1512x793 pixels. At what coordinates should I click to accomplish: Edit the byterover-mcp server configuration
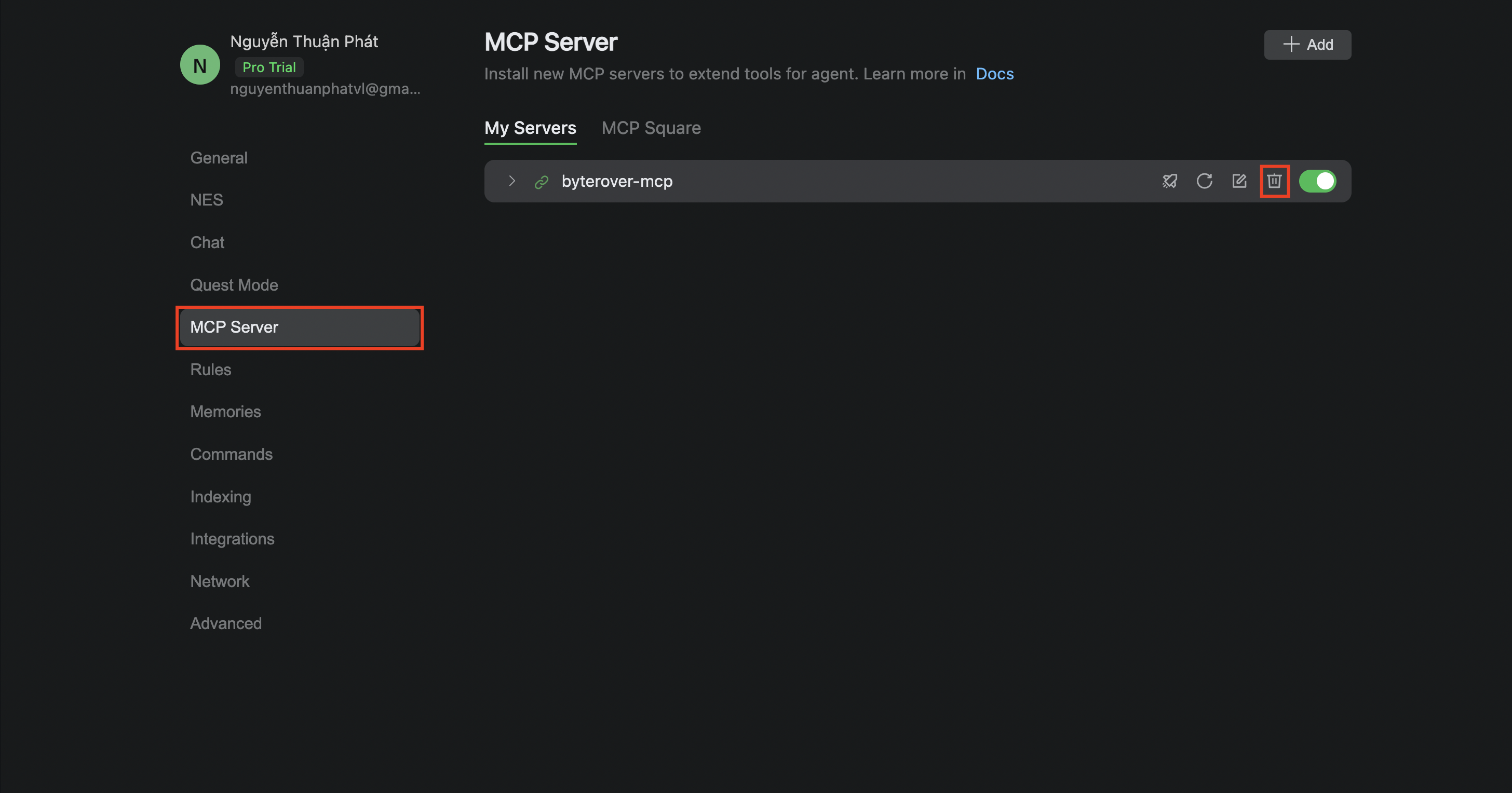pyautogui.click(x=1239, y=181)
